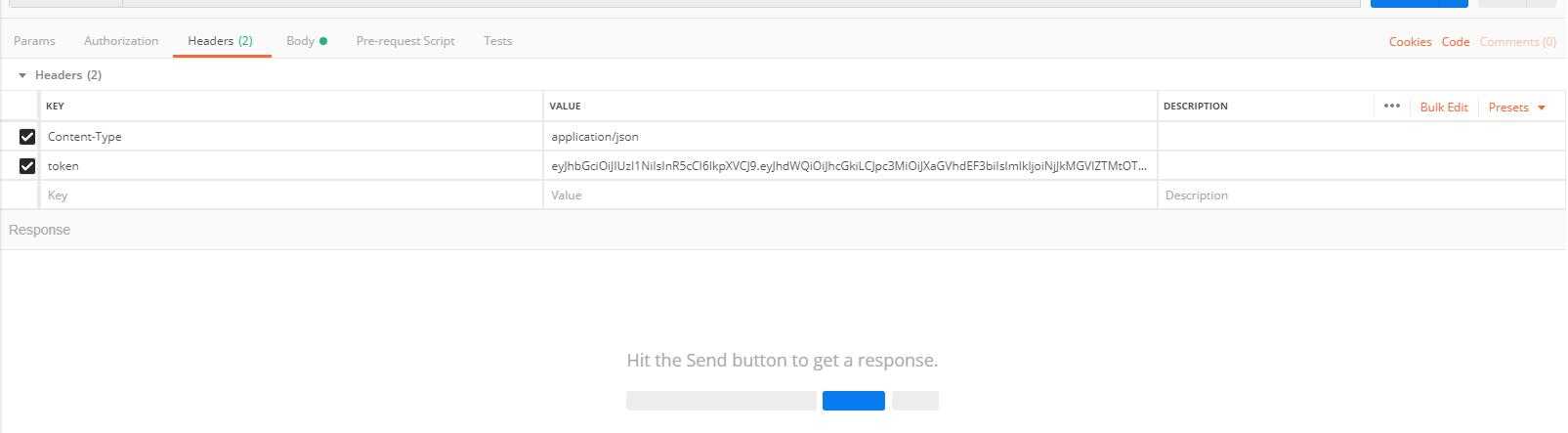This screenshot has width=1568, height=433.
Task: Click the empty Value input field
Action: [x=849, y=195]
